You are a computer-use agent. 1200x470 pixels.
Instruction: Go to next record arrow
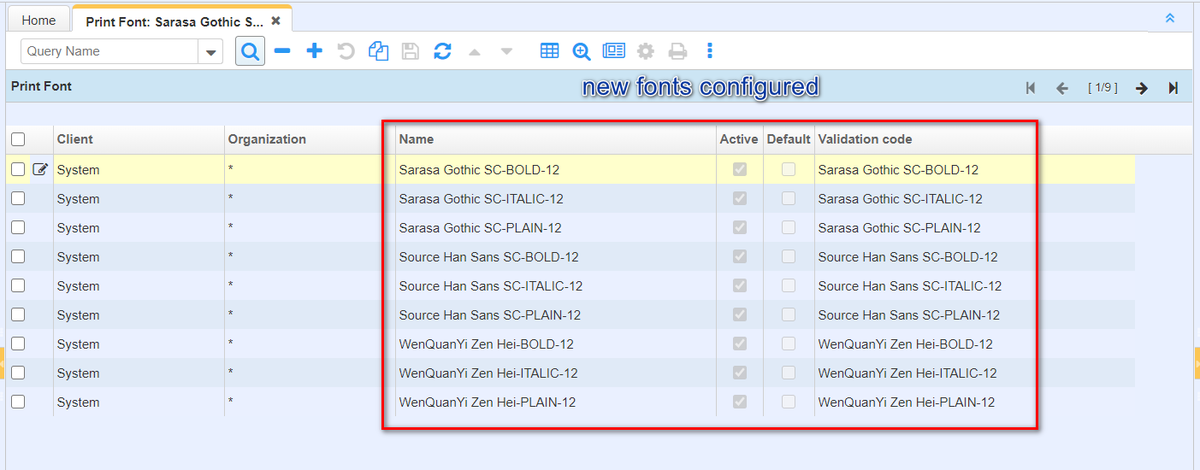pos(1141,88)
